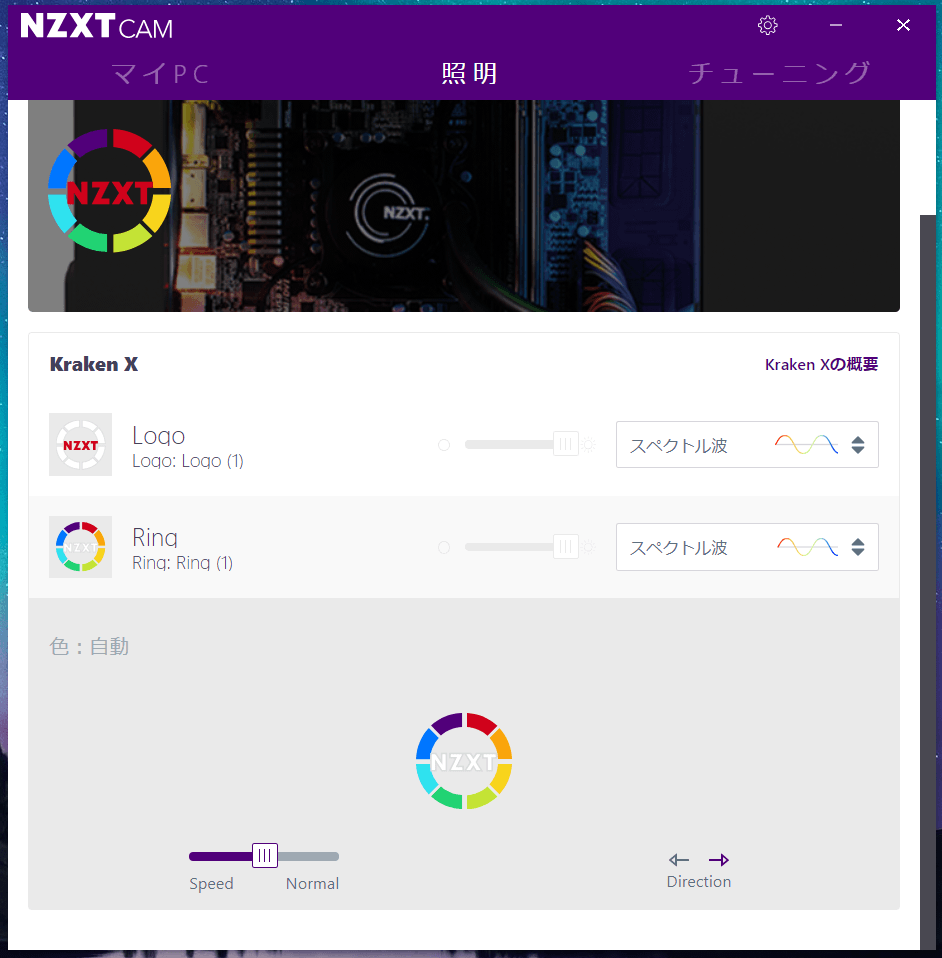Click the 色：自動 label

tap(89, 646)
